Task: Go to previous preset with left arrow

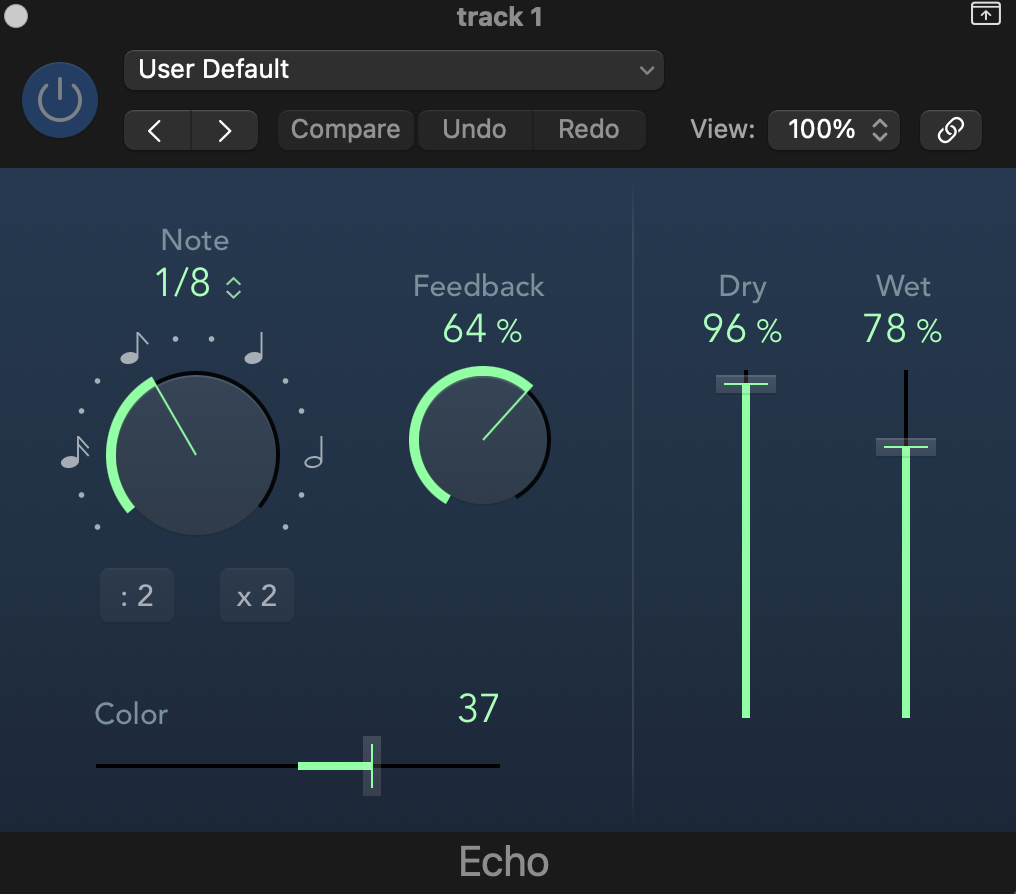Action: tap(157, 130)
